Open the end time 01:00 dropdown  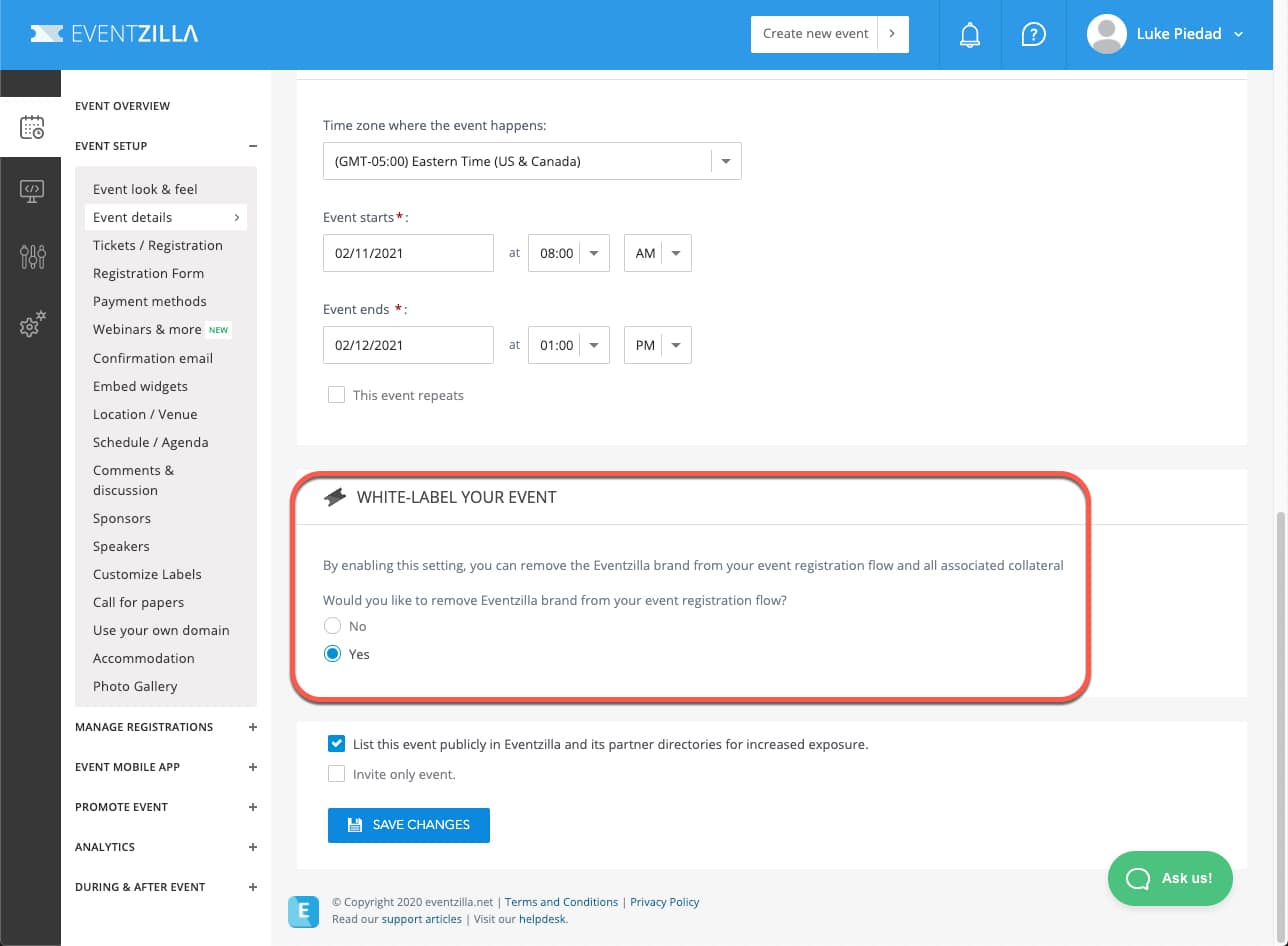(568, 345)
